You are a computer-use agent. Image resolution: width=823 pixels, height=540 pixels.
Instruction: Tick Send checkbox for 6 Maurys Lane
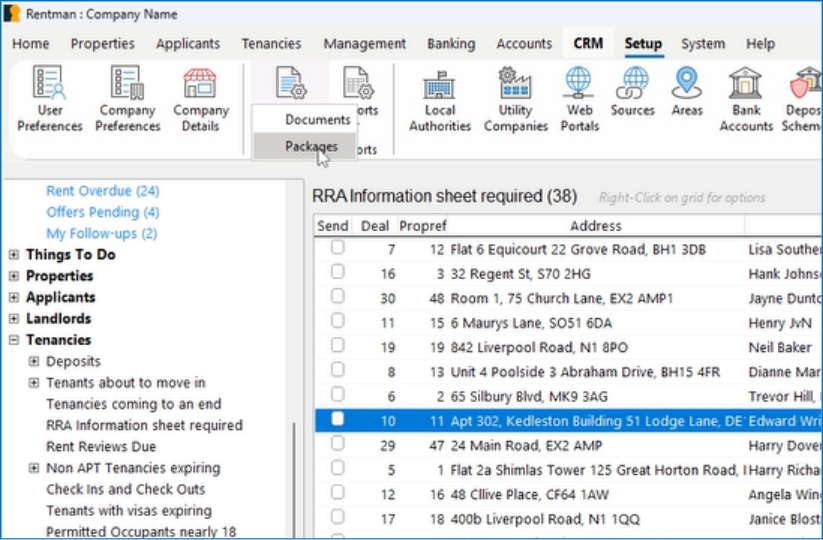[x=337, y=321]
